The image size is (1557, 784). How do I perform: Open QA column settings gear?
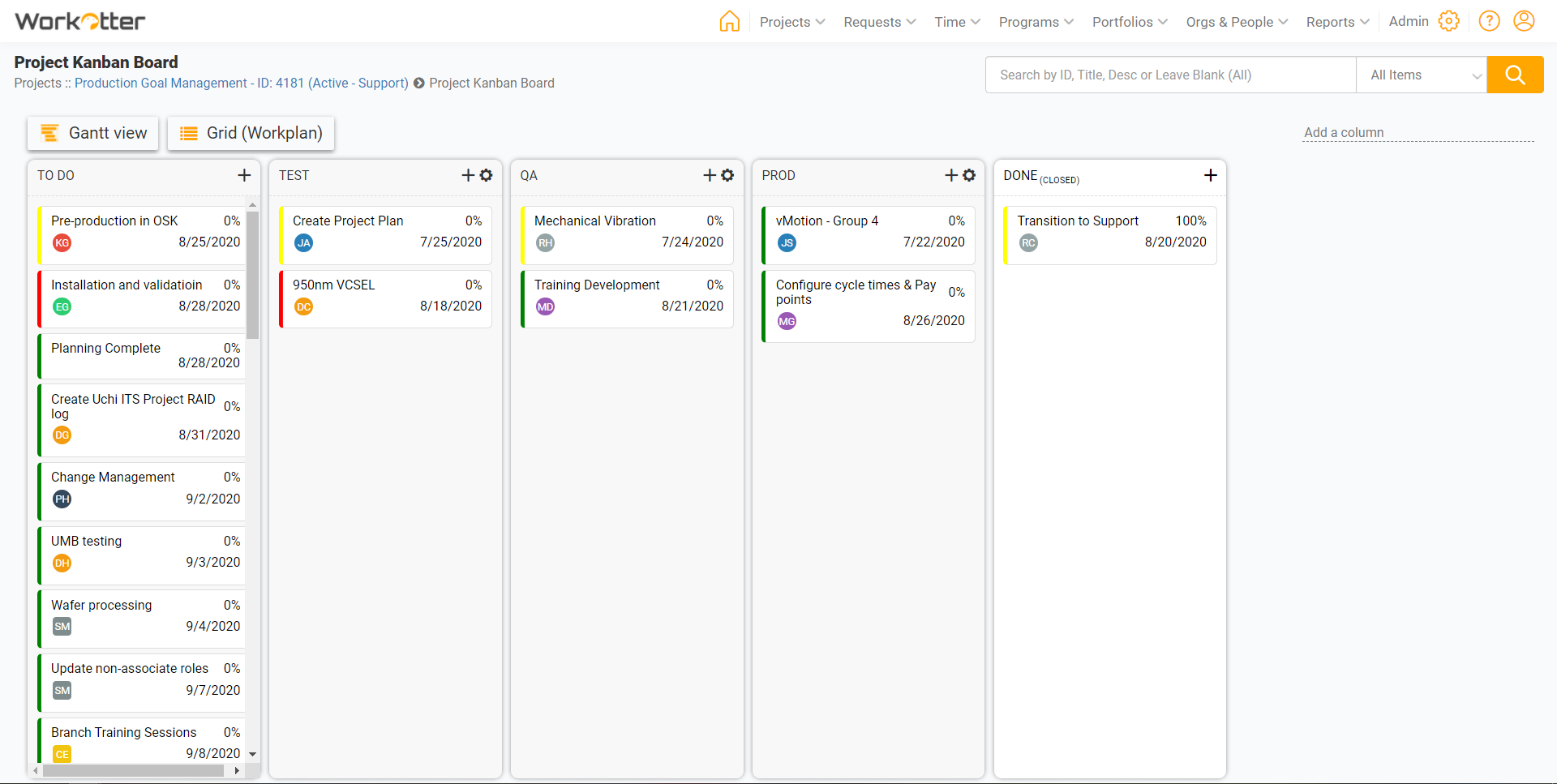click(727, 175)
